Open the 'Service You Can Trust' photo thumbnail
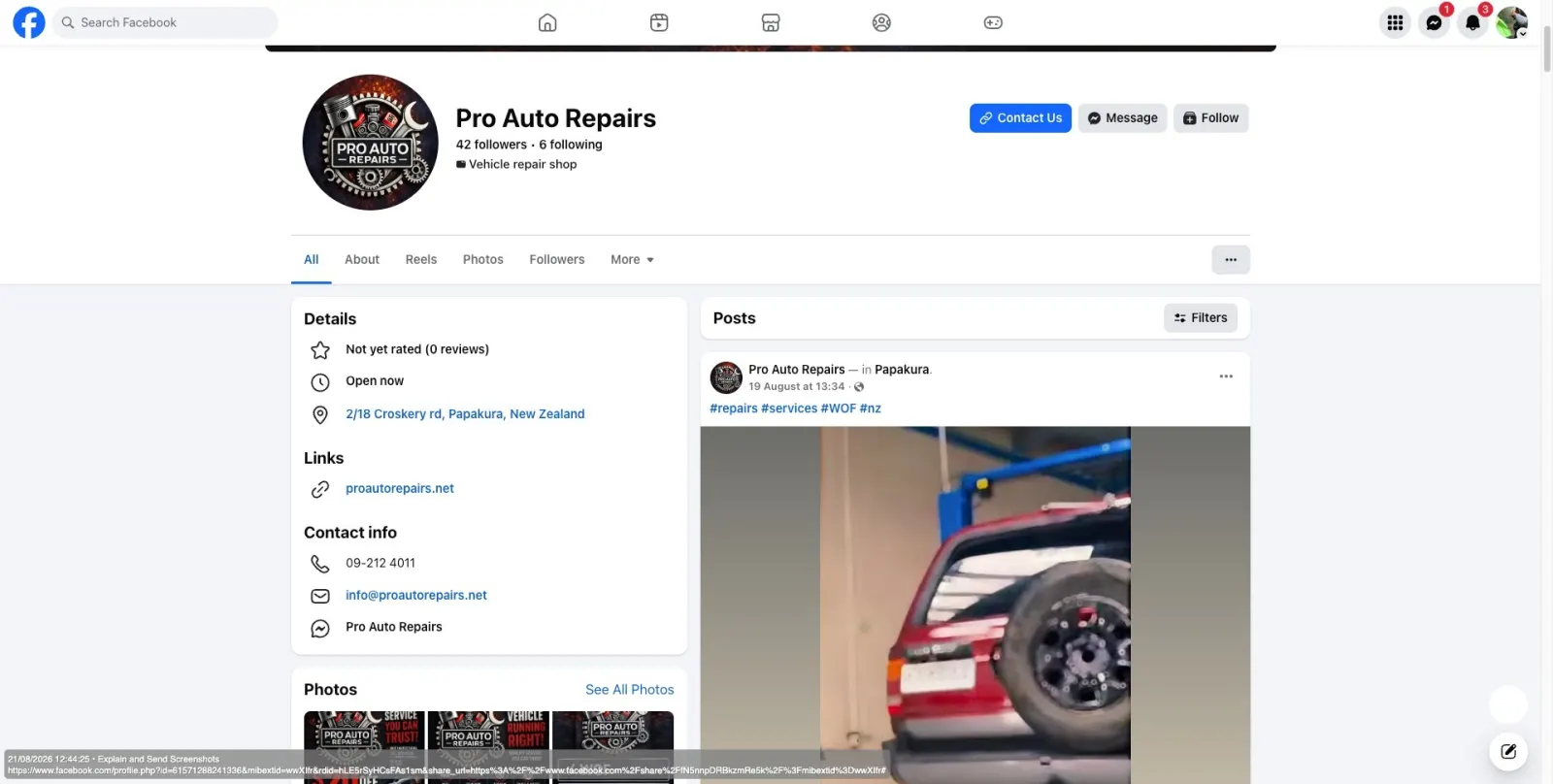 (x=364, y=747)
